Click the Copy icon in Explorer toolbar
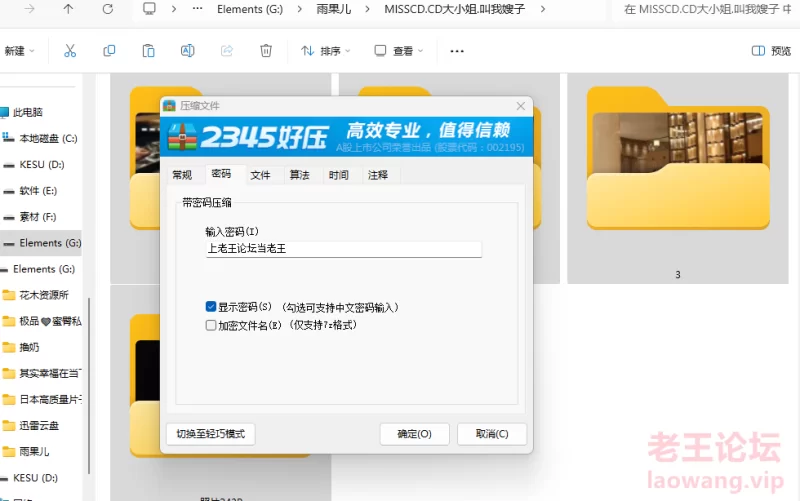Screen dimensions: 800x501 point(109,51)
